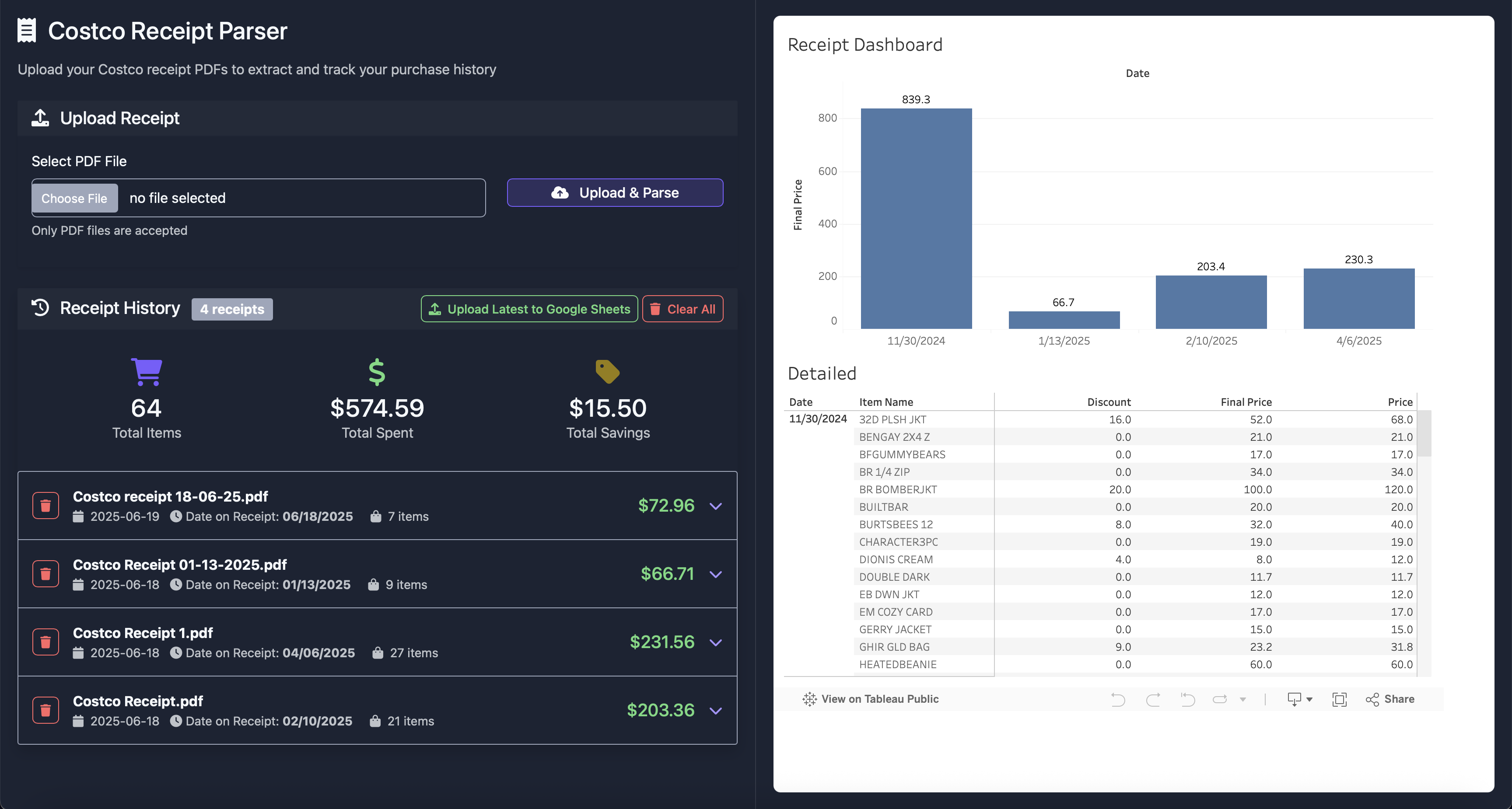
Task: Click the Clear All button
Action: 682,309
